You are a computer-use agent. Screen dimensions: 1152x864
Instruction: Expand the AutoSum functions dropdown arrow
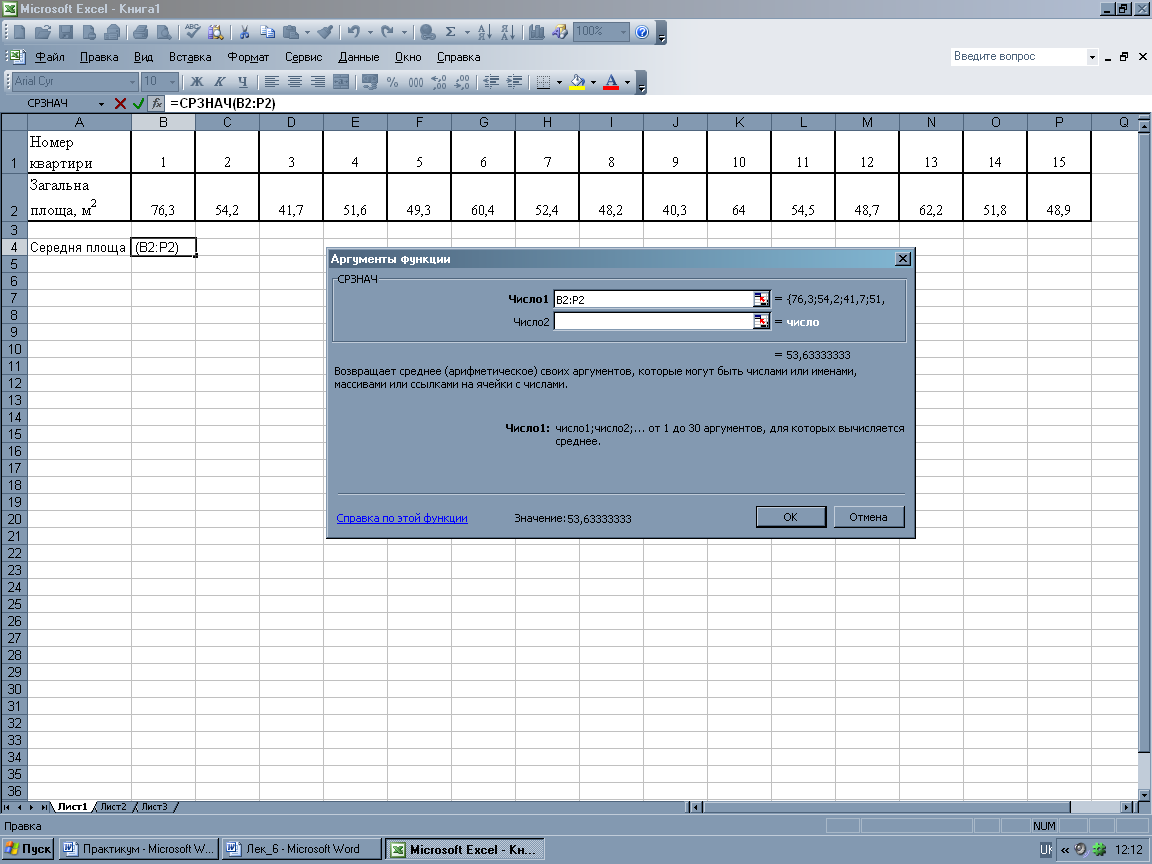click(x=467, y=32)
